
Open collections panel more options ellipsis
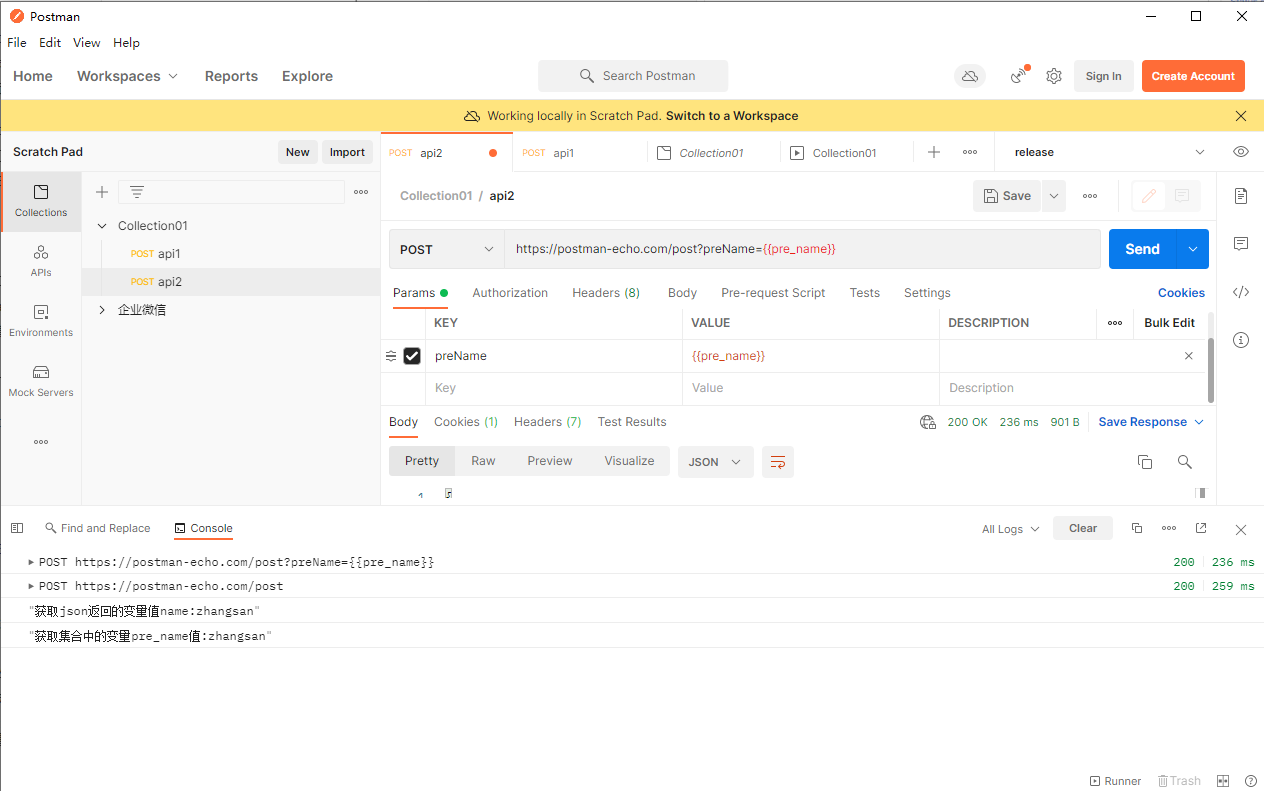361,192
